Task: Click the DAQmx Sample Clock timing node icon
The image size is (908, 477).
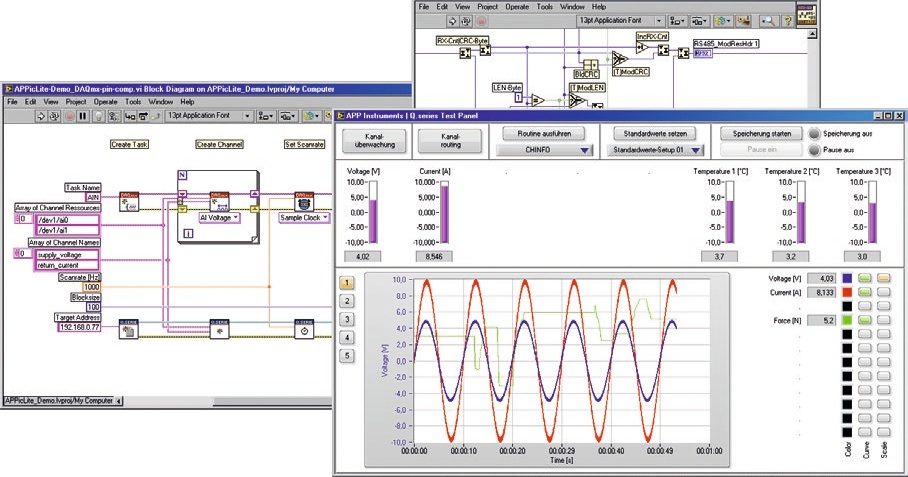Action: click(x=304, y=202)
